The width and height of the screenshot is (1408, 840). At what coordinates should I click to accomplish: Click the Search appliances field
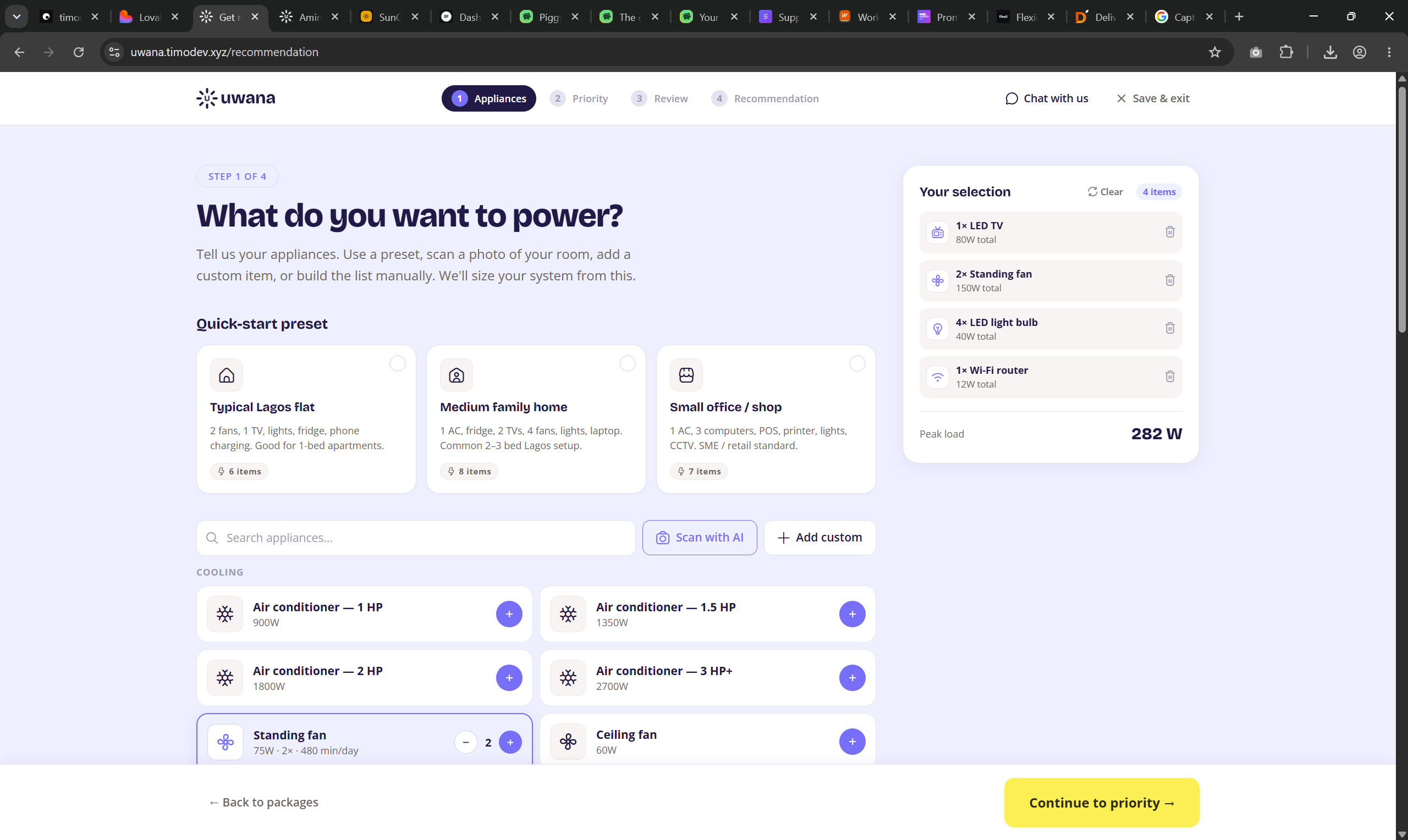[x=416, y=538]
